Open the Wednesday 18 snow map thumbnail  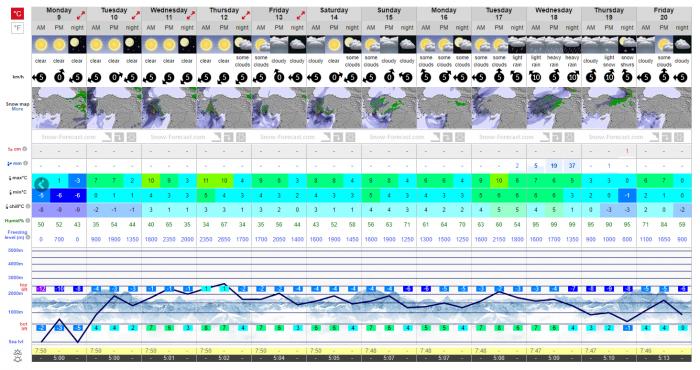(554, 108)
